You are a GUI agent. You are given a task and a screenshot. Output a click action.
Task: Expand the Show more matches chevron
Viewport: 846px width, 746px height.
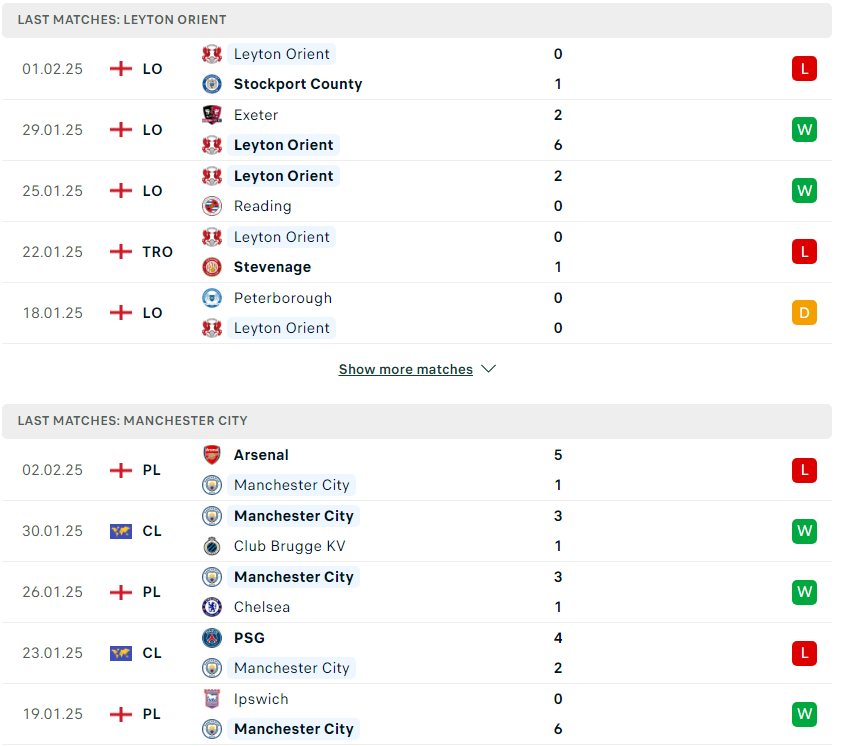(x=489, y=369)
